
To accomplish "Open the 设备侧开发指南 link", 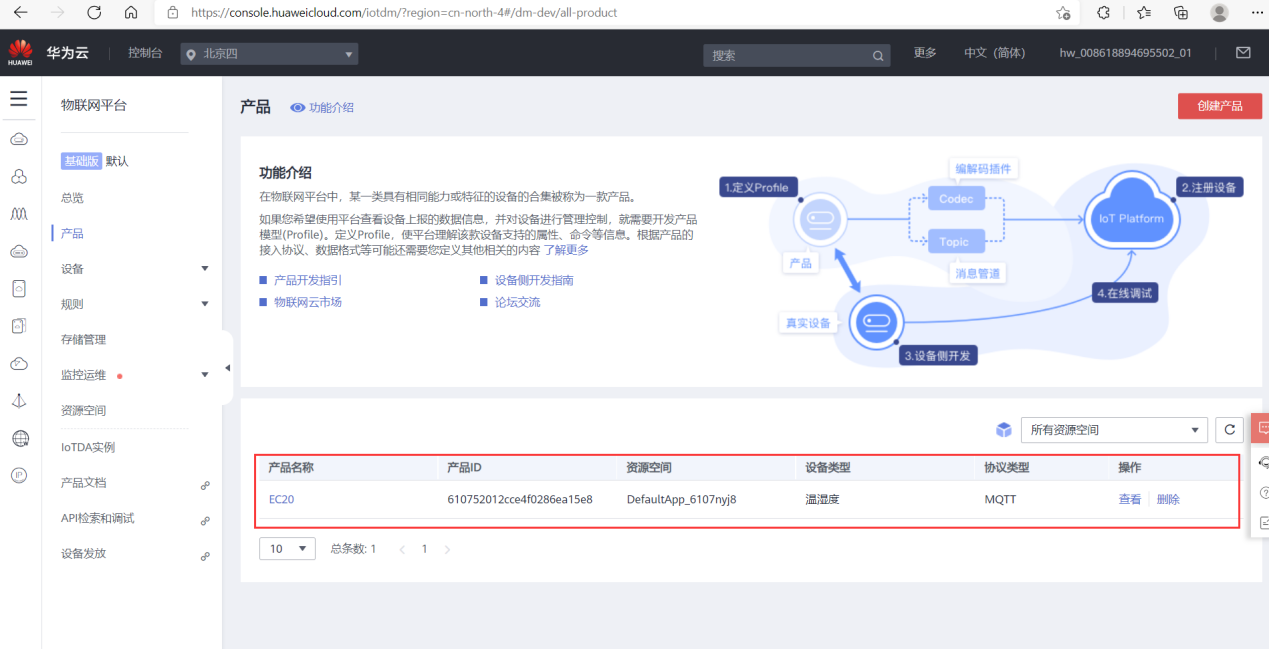I will [x=534, y=281].
